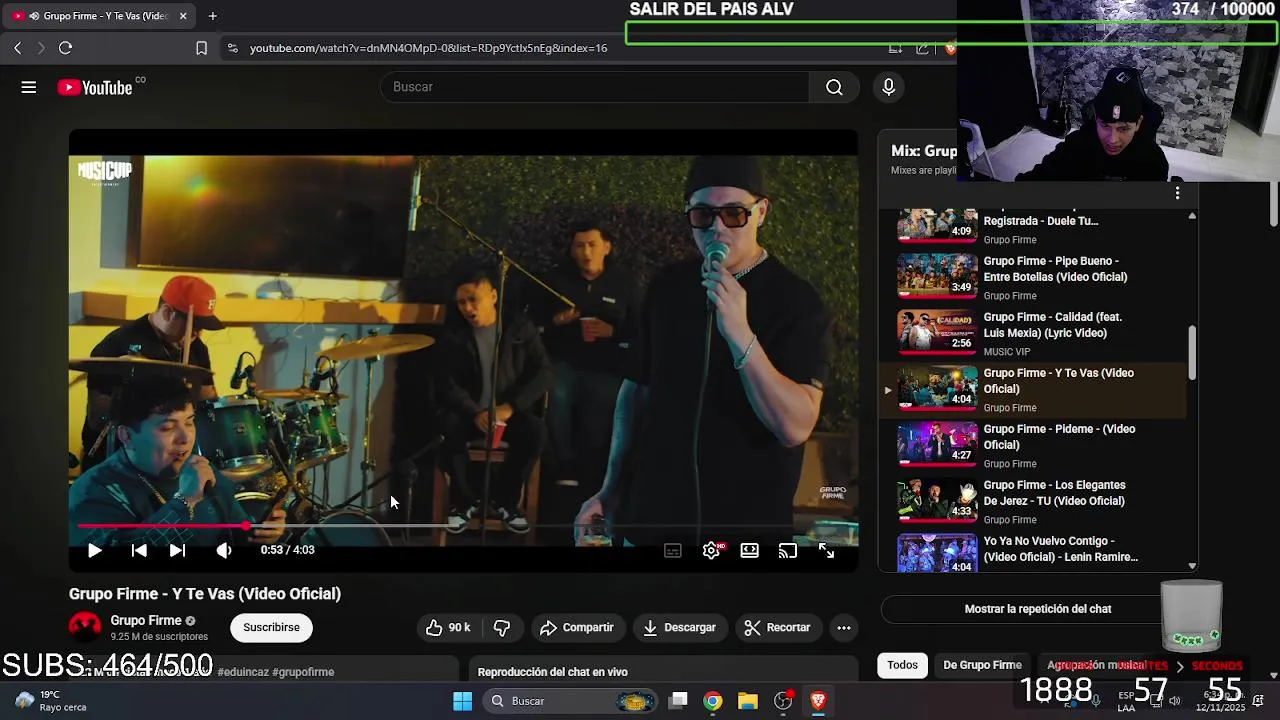Open Task View from the taskbar
The height and width of the screenshot is (720, 1280).
678,701
